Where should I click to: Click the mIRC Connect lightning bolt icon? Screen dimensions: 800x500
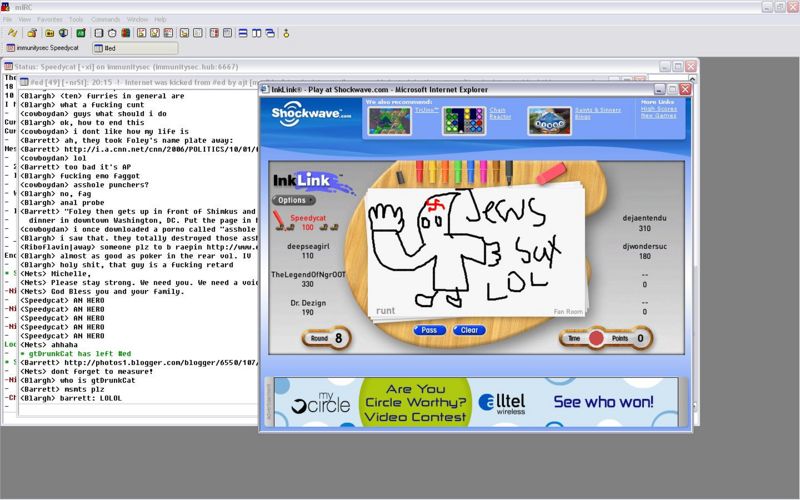coord(13,32)
